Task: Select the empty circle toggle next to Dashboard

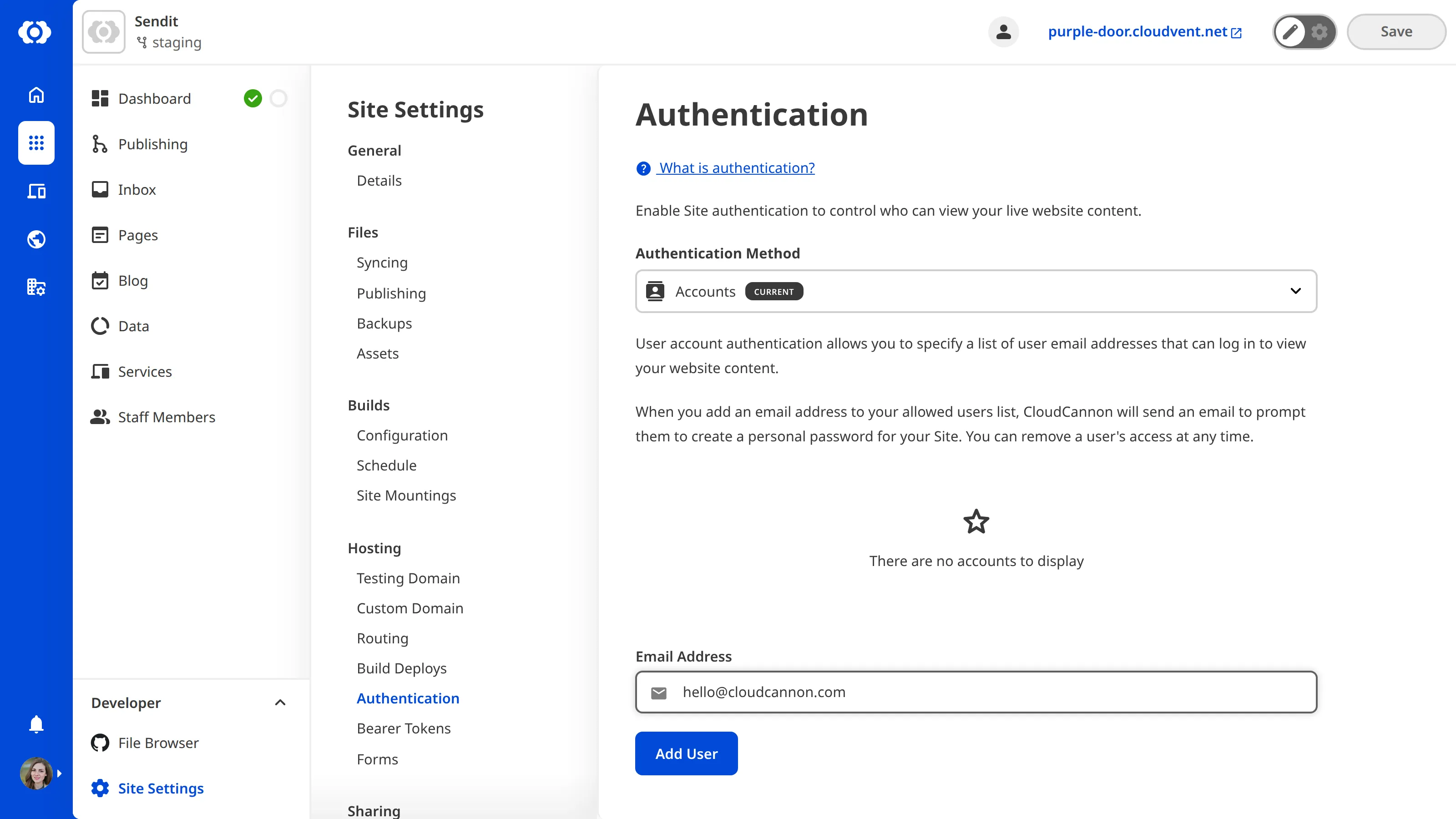Action: (278, 98)
